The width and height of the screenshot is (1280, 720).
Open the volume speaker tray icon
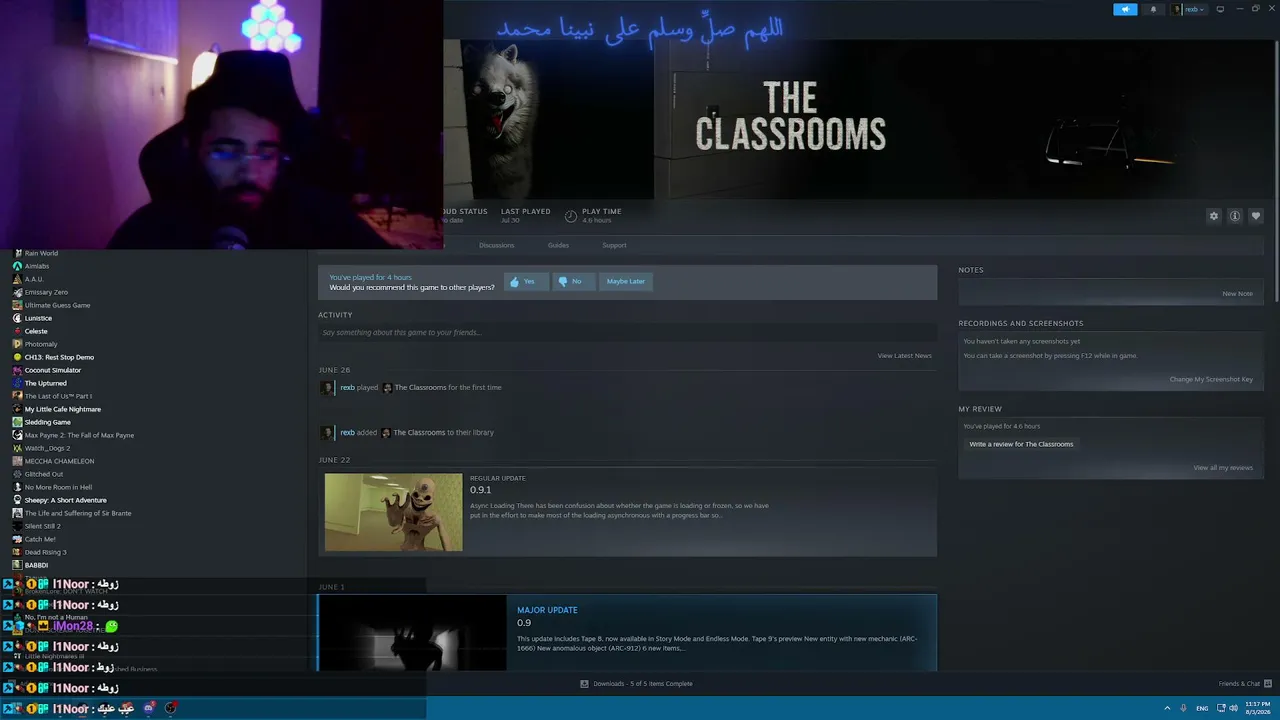tap(1233, 708)
